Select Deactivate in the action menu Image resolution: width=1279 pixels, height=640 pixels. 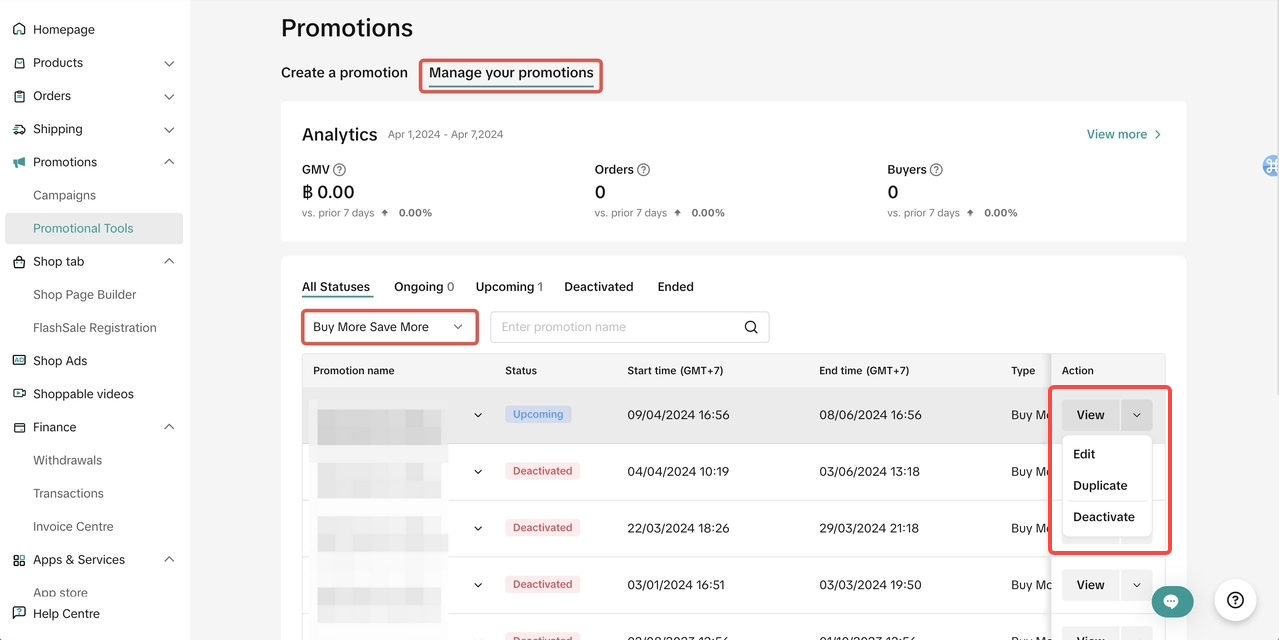point(1103,517)
